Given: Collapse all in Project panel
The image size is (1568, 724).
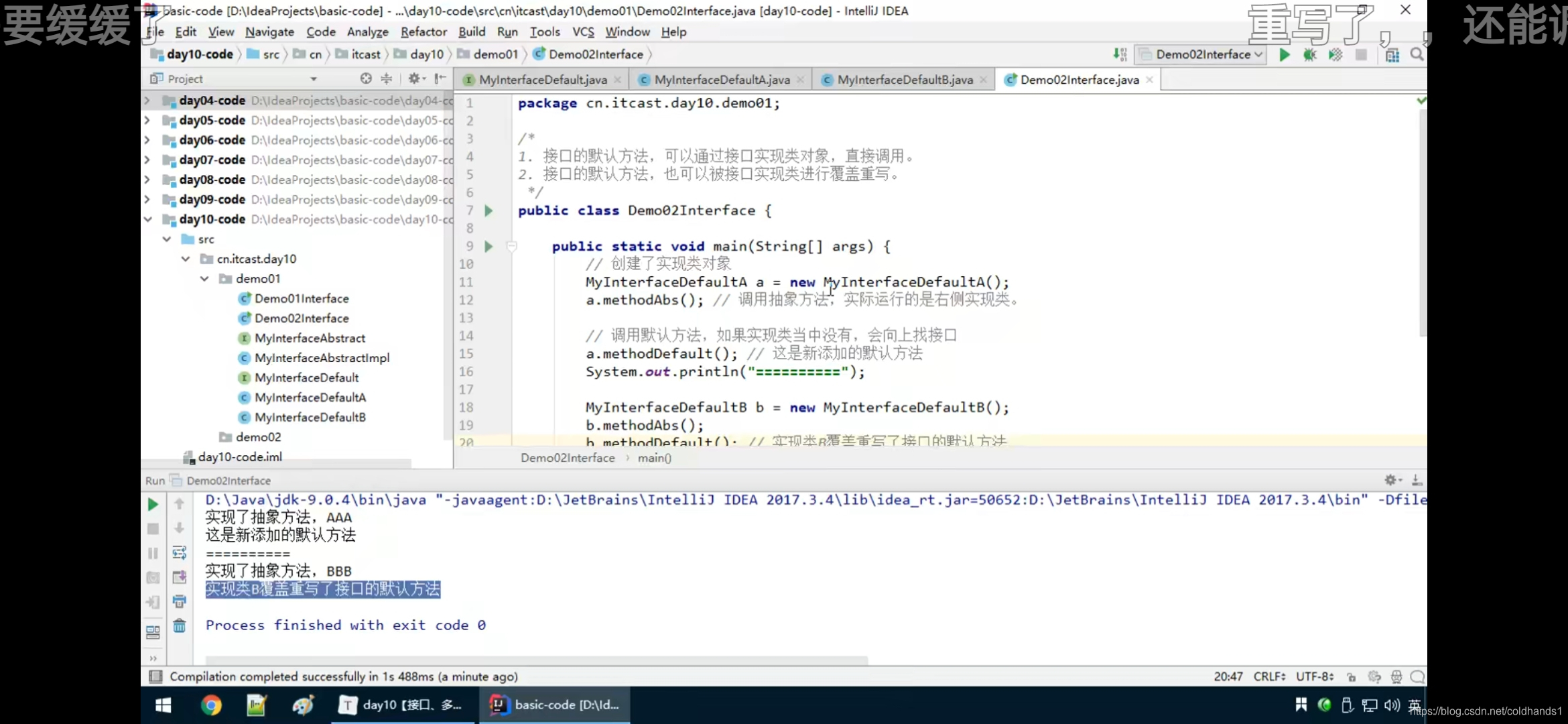Looking at the screenshot, I should (387, 78).
